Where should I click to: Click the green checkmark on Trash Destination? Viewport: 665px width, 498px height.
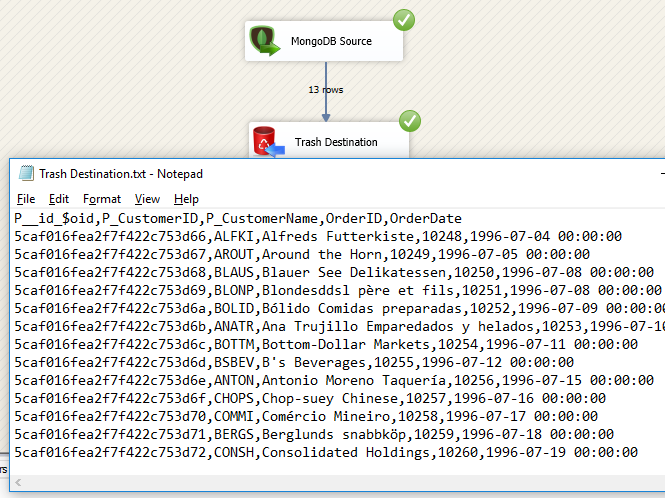tap(410, 121)
